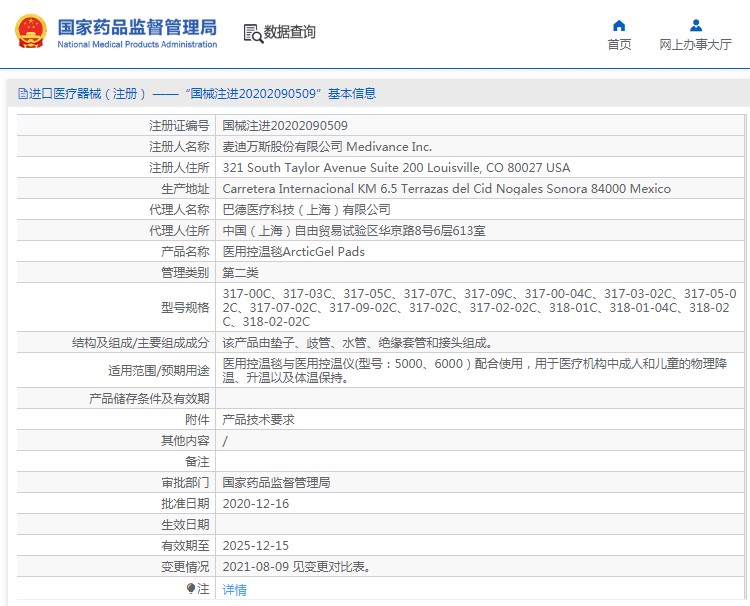Click the 注册证编号 row label

179,126
